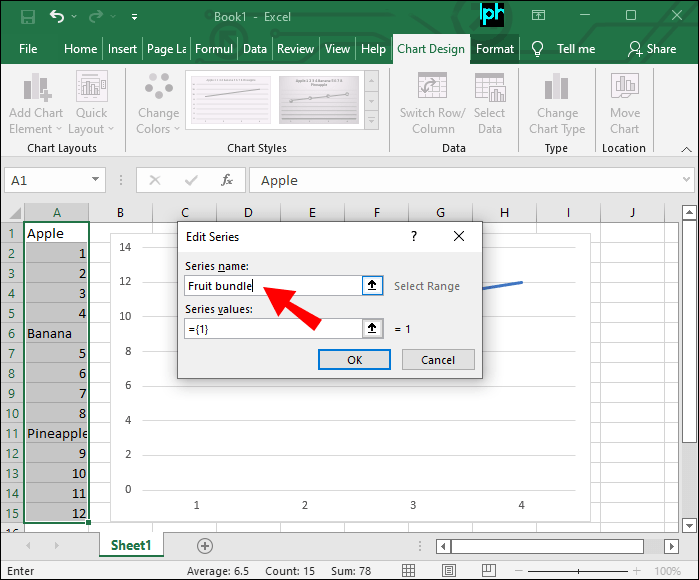Click the Tell me lightbulb icon

coord(537,49)
